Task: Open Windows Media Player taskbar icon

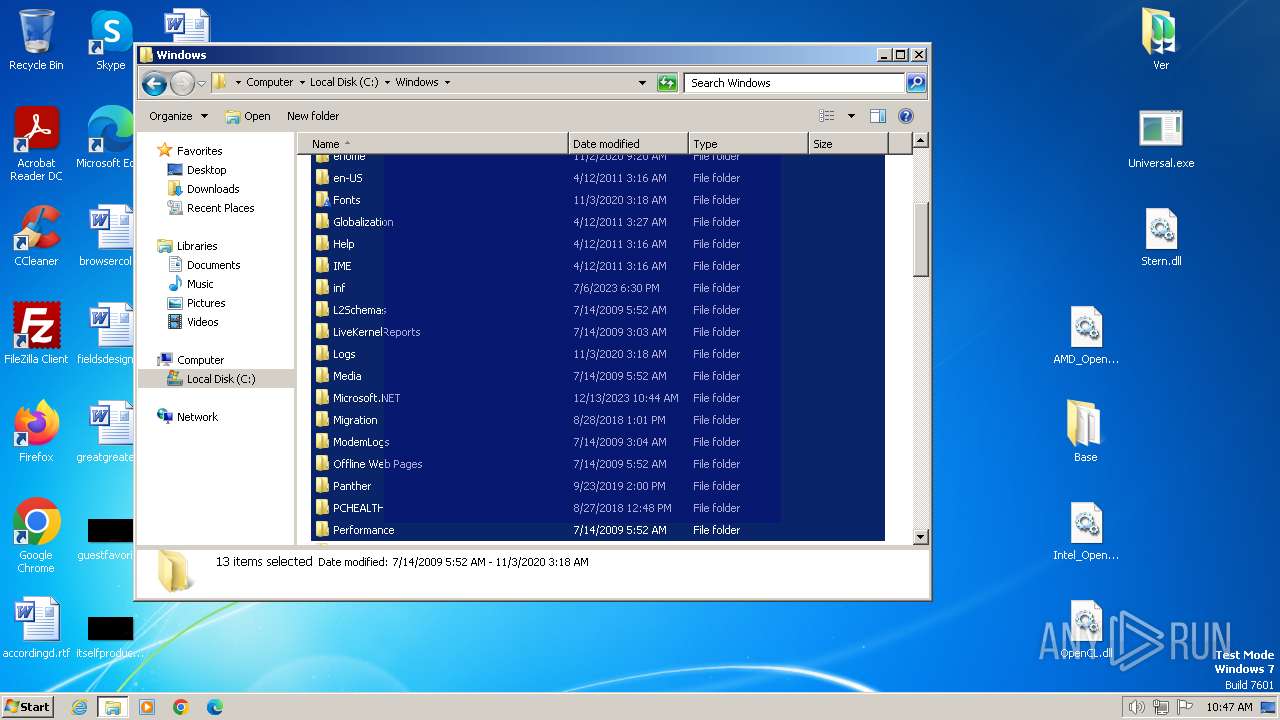Action: 147,707
